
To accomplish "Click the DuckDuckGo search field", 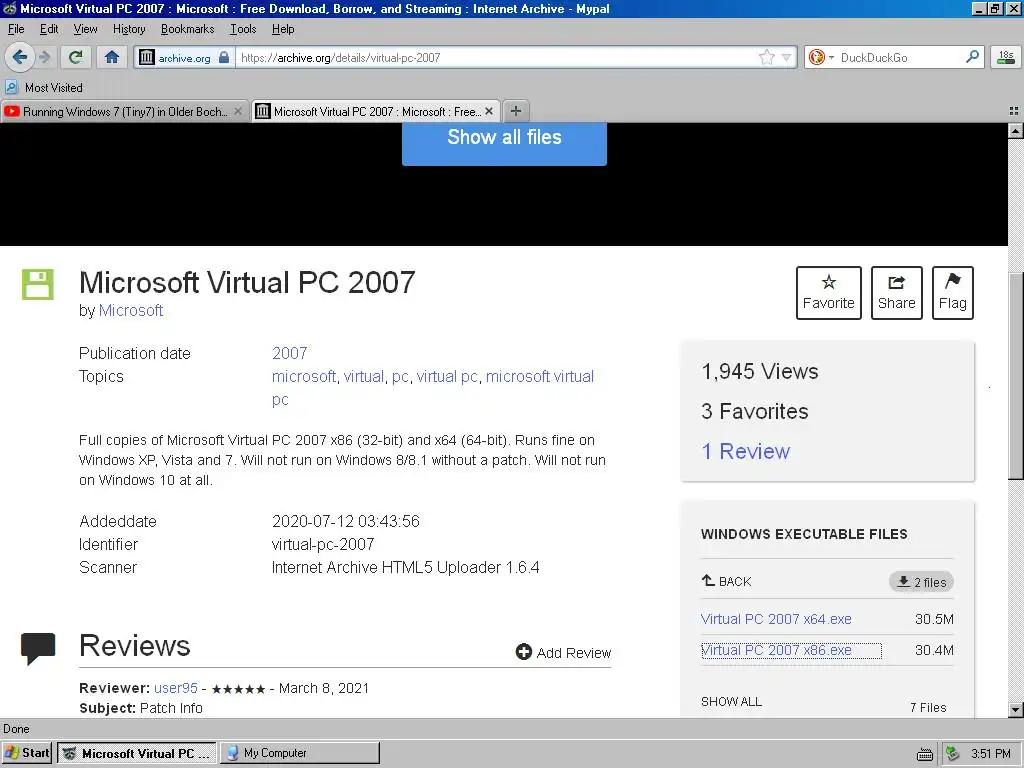I will 901,57.
